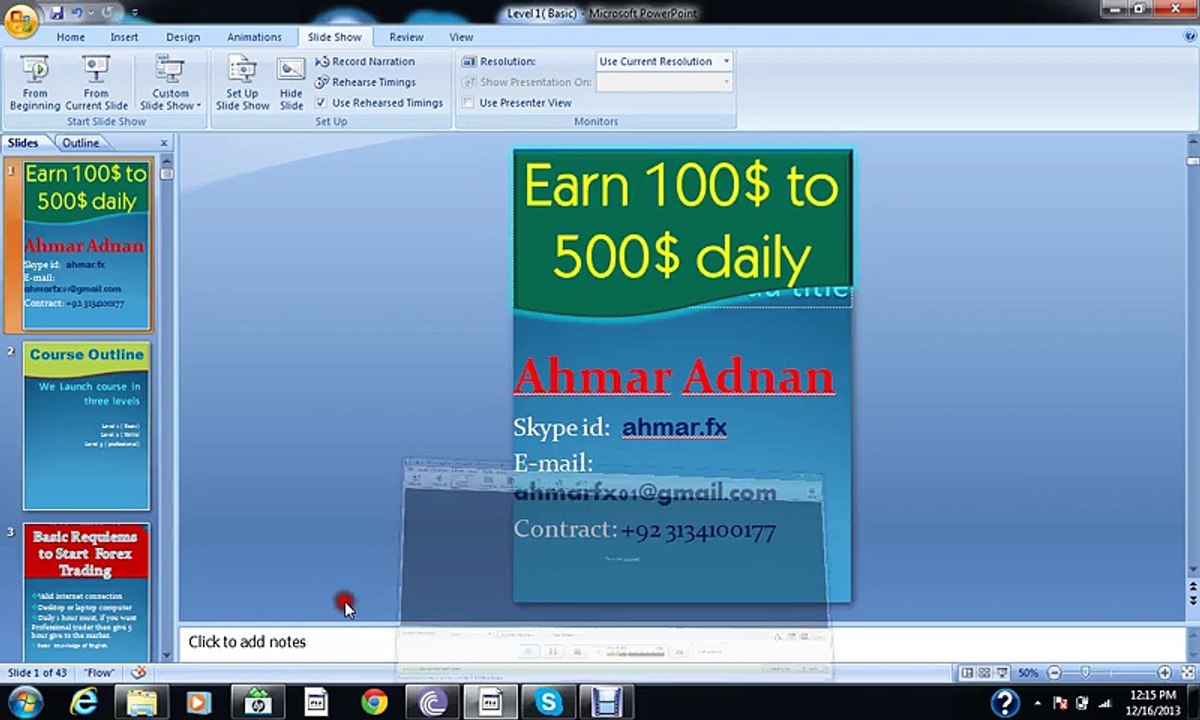Open BitTorrent from taskbar
1200x720 pixels.
point(433,702)
